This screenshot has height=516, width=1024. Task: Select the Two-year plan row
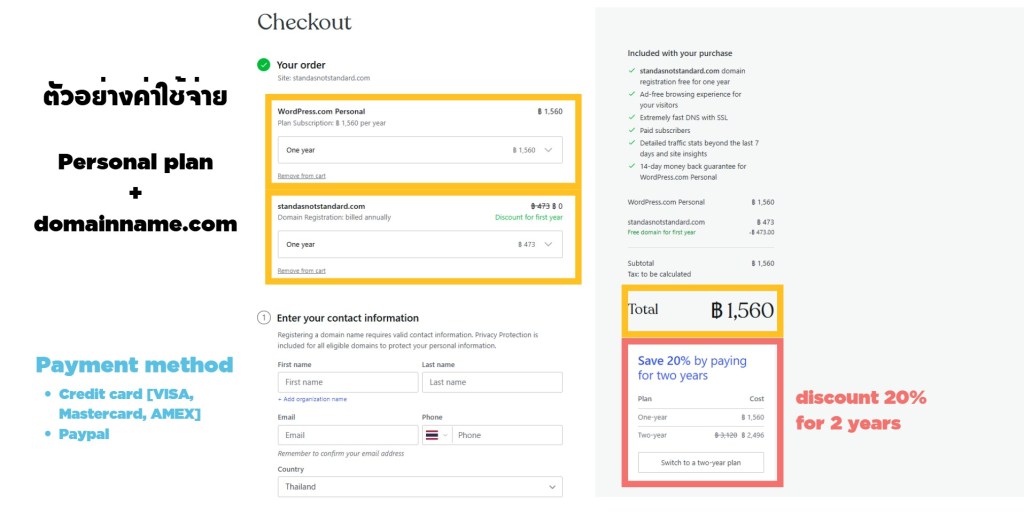[x=701, y=435]
